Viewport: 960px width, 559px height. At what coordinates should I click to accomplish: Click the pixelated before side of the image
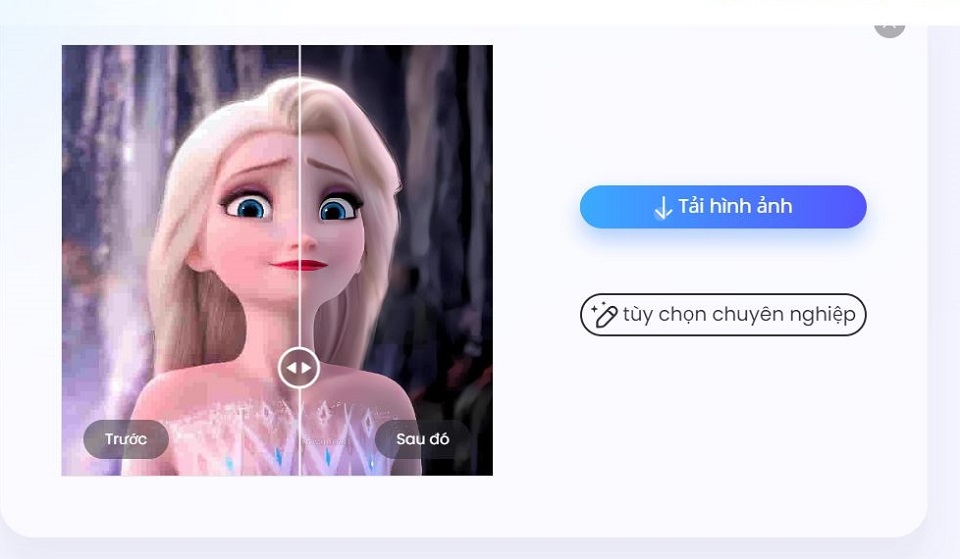181,260
